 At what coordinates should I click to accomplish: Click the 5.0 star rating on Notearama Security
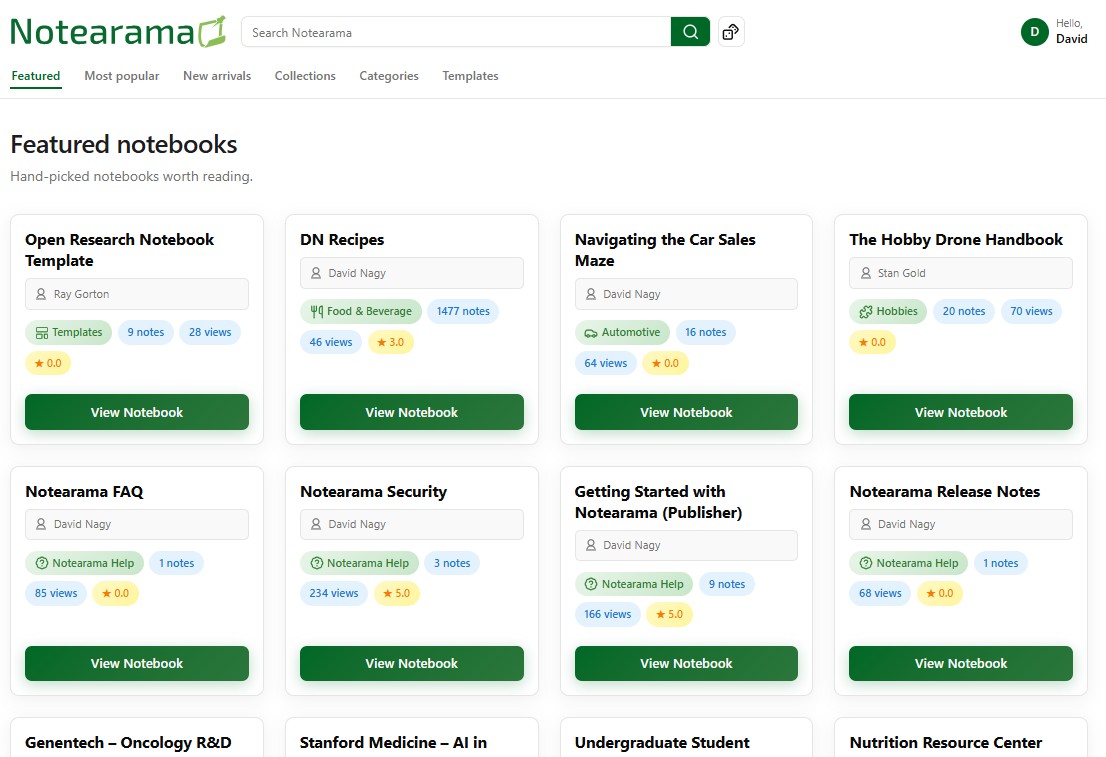396,593
